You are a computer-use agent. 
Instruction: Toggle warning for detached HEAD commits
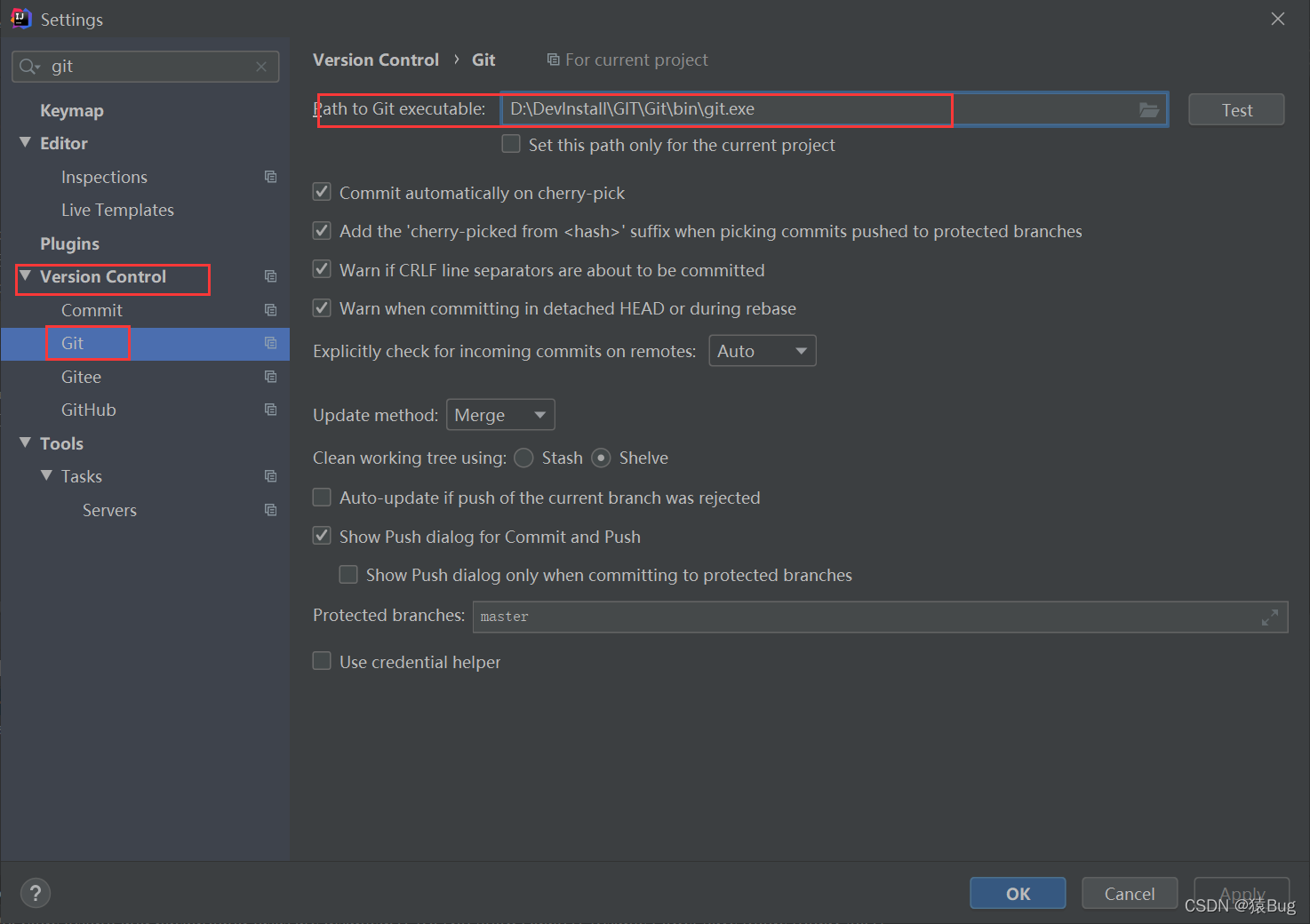pyautogui.click(x=322, y=308)
